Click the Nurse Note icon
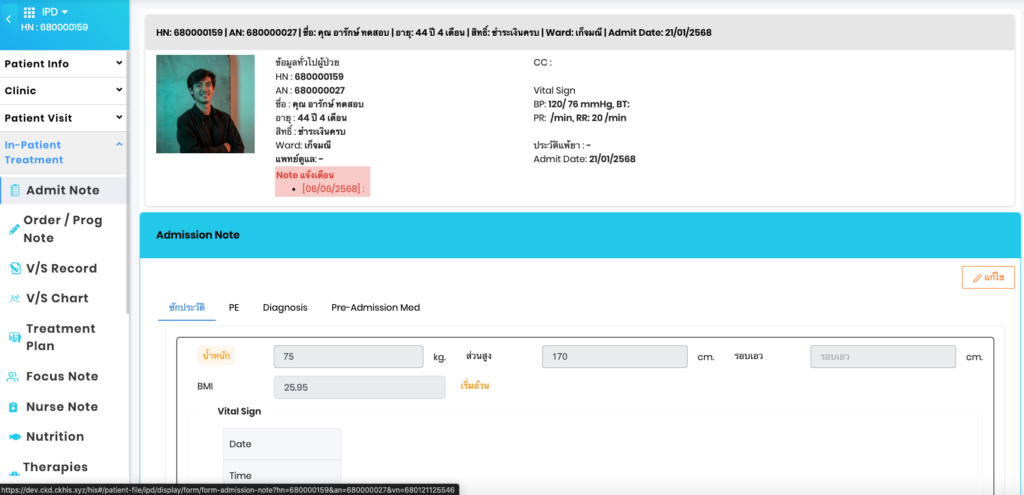Image resolution: width=1024 pixels, height=495 pixels. click(x=15, y=407)
